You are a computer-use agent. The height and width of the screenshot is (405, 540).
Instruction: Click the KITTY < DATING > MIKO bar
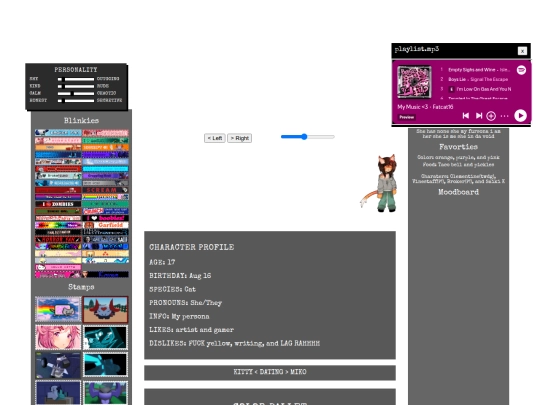(270, 373)
